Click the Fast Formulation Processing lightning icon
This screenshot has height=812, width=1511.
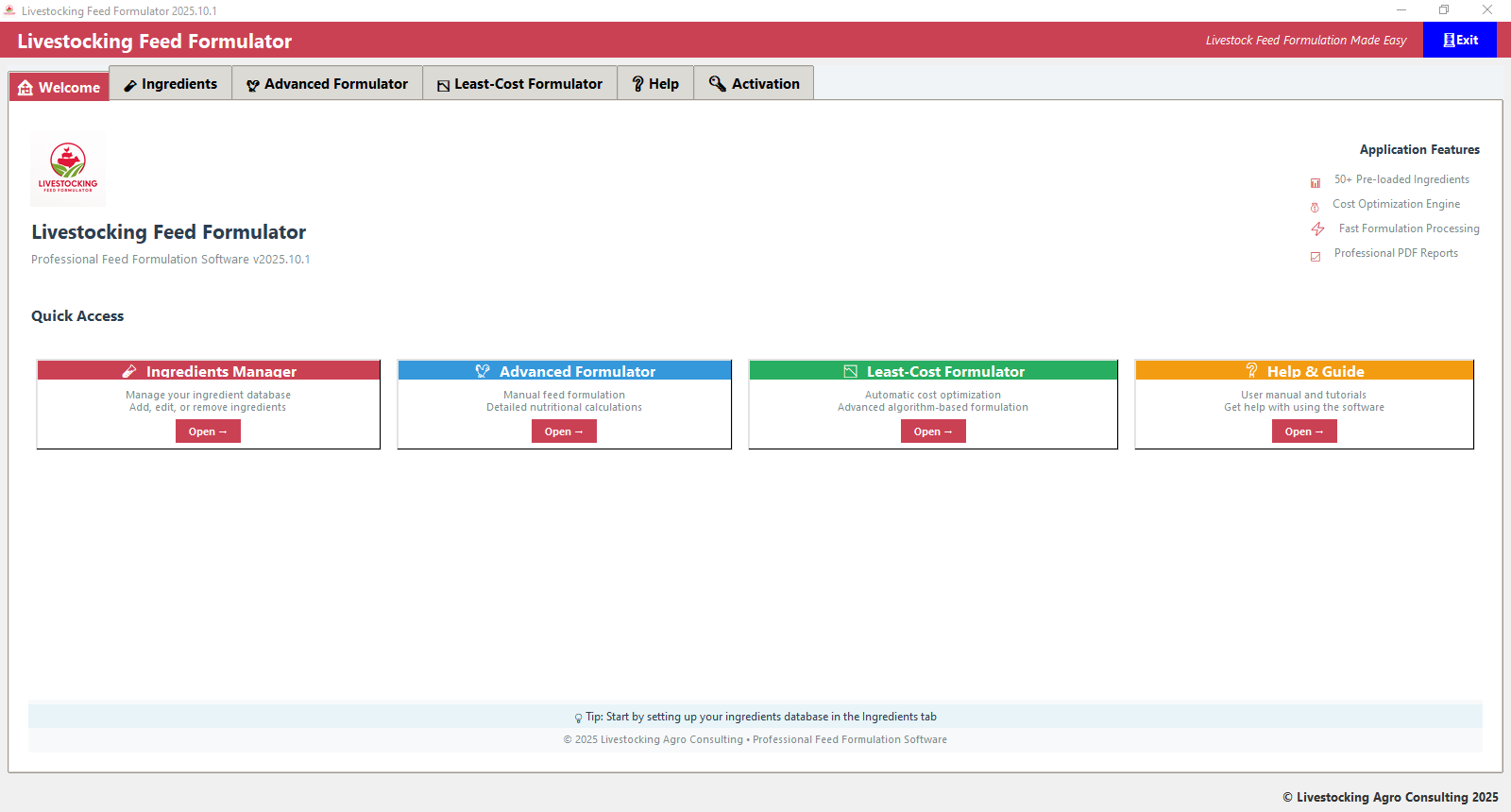(x=1317, y=229)
